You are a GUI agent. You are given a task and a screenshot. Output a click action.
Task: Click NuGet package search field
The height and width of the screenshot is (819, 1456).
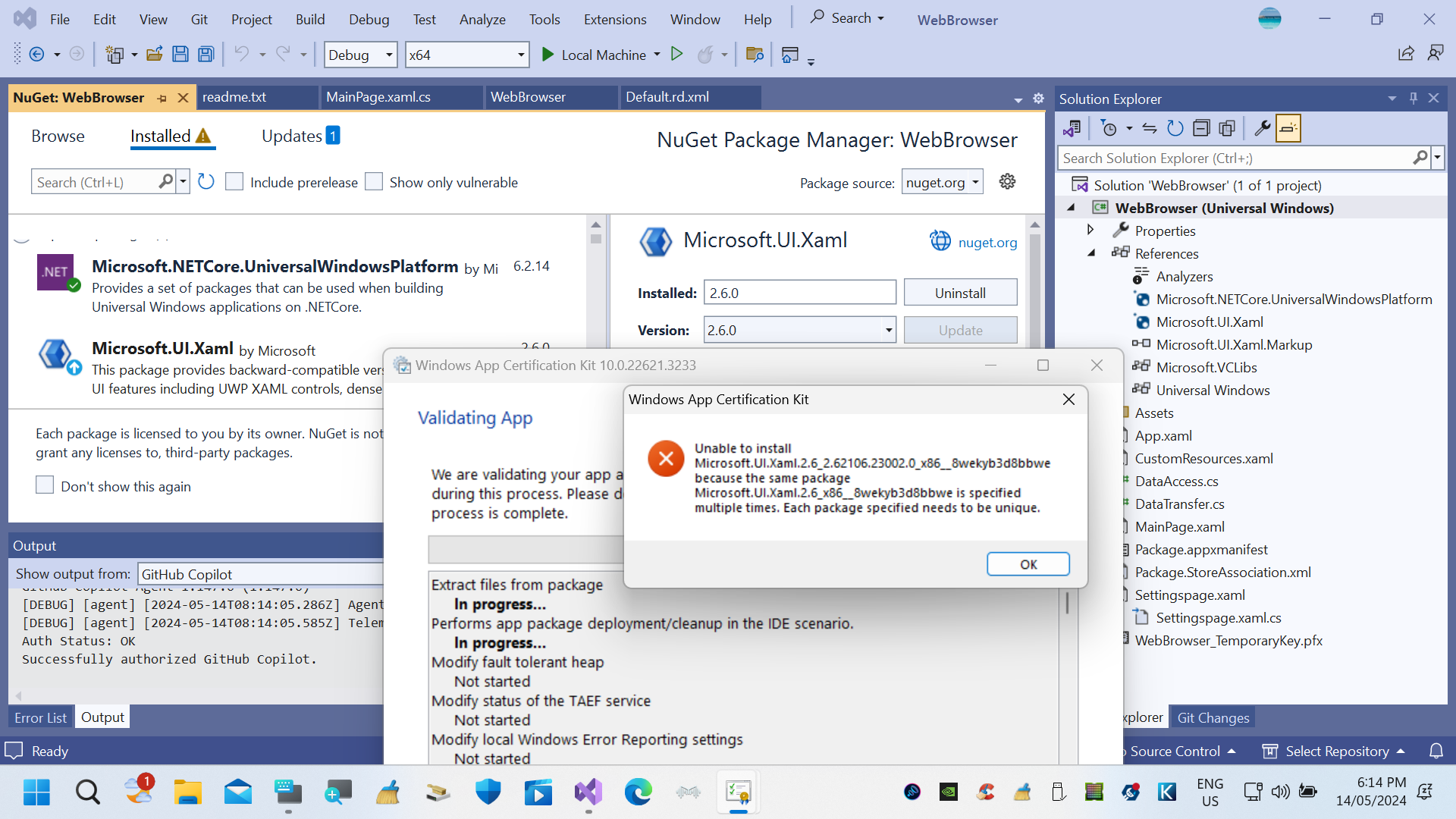point(95,182)
